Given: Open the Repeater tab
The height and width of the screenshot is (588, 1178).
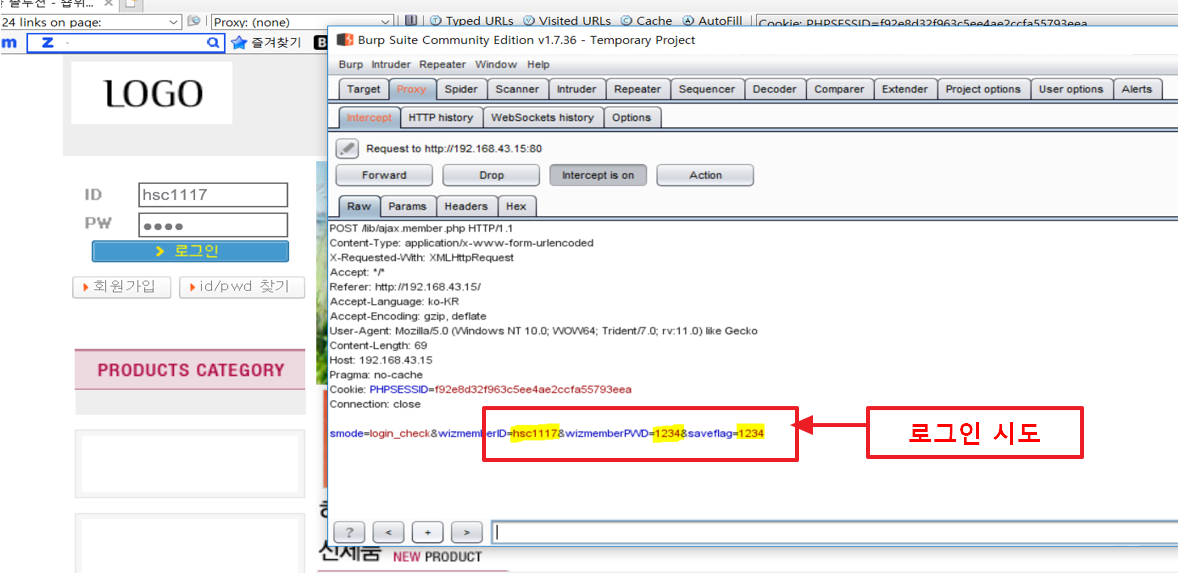Looking at the screenshot, I should click(637, 89).
